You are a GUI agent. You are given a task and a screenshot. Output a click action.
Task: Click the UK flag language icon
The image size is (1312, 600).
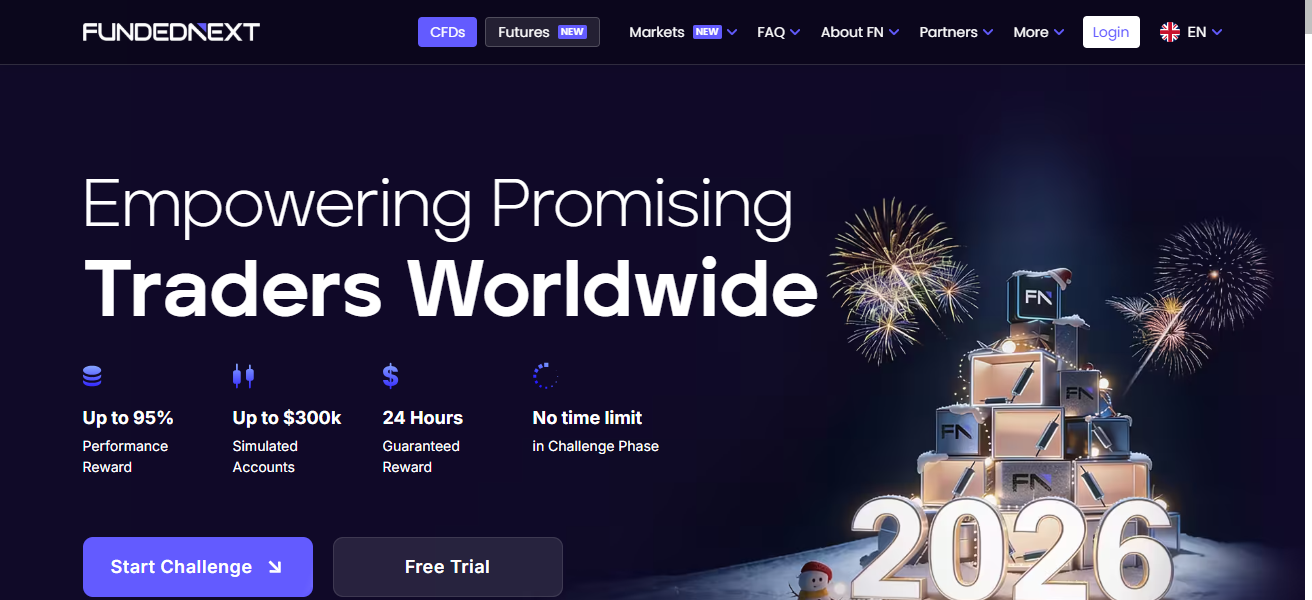pos(1170,32)
